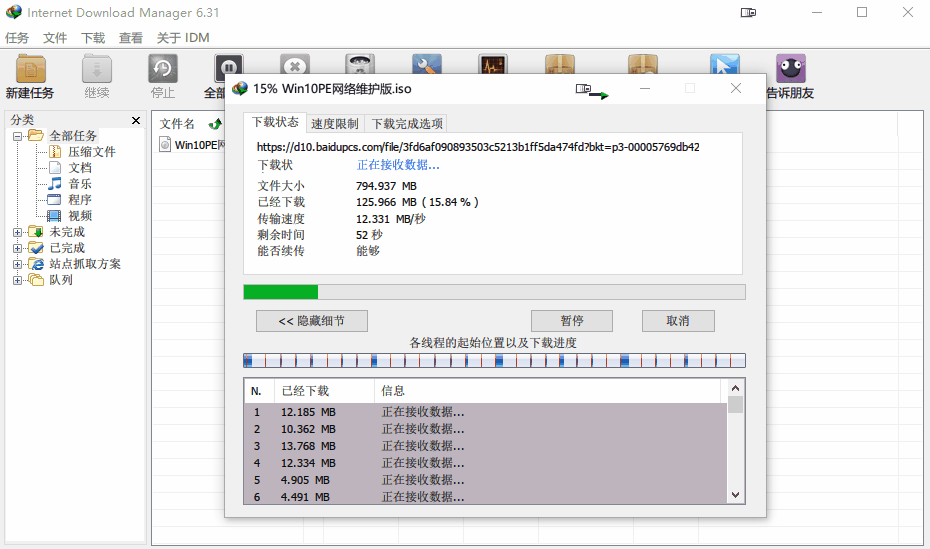
Task: Click the thread list scrollbar thumb
Action: (x=735, y=404)
